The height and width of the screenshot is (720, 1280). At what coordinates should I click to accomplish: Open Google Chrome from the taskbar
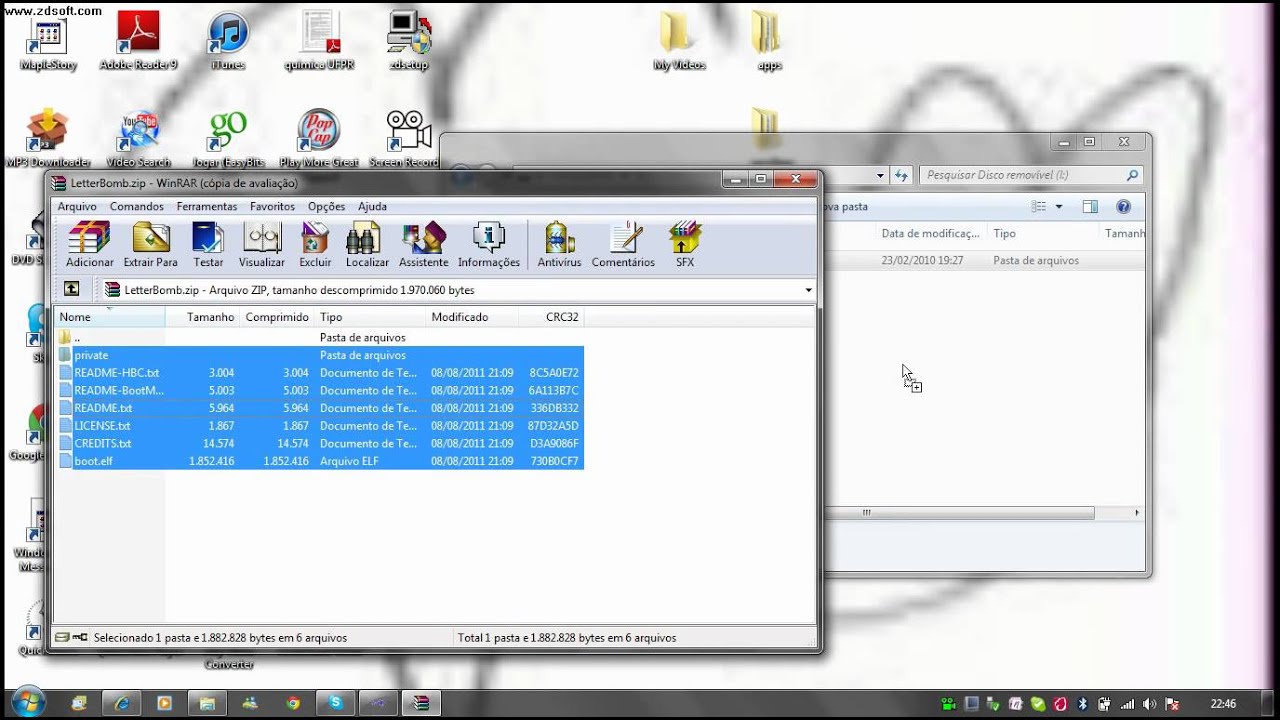point(292,703)
